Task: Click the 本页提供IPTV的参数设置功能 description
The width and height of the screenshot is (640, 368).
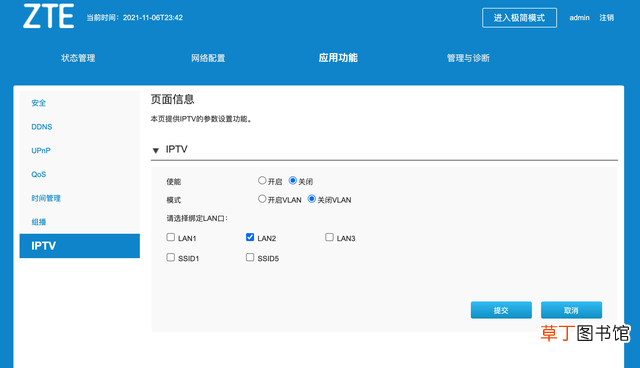Action: tap(202, 119)
